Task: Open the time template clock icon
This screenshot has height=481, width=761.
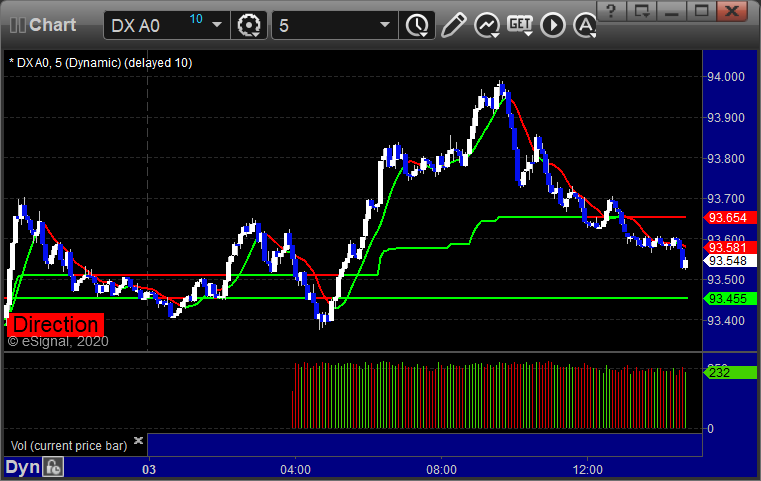Action: point(417,25)
